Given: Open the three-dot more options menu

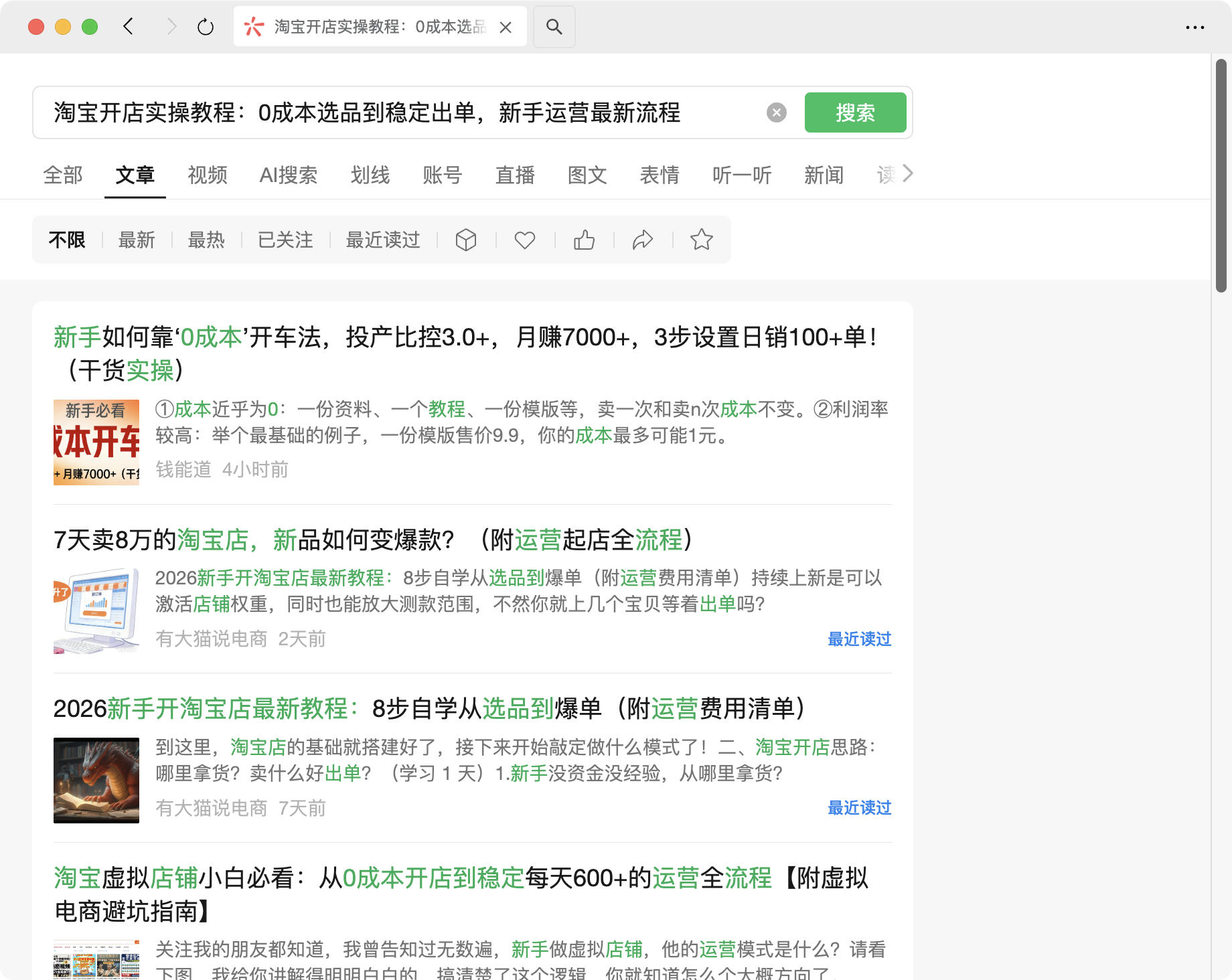Looking at the screenshot, I should [1195, 27].
